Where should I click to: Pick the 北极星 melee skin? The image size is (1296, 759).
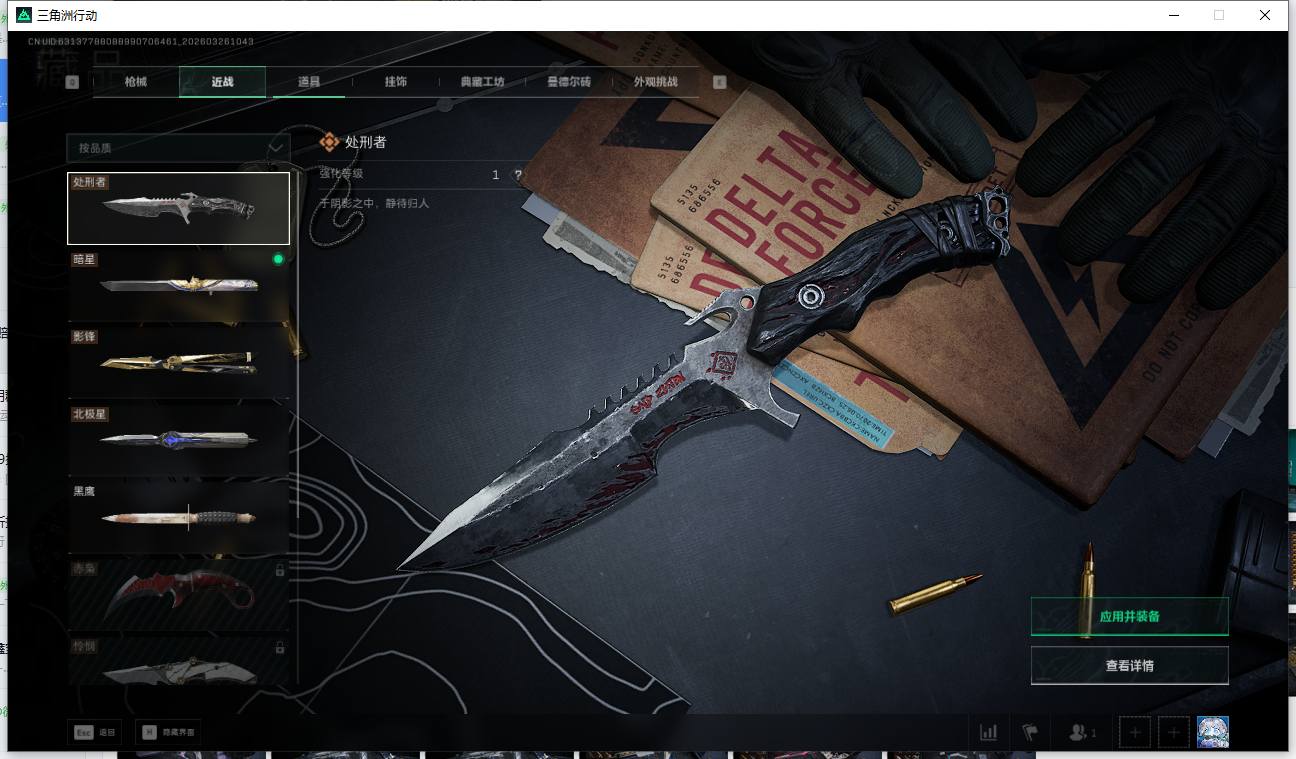(178, 439)
